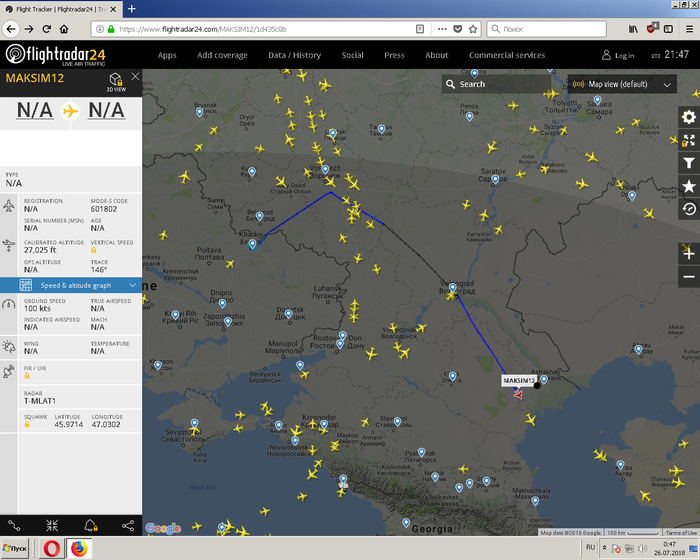
Task: Click the flight route icon in bottom bar
Action: point(14,526)
